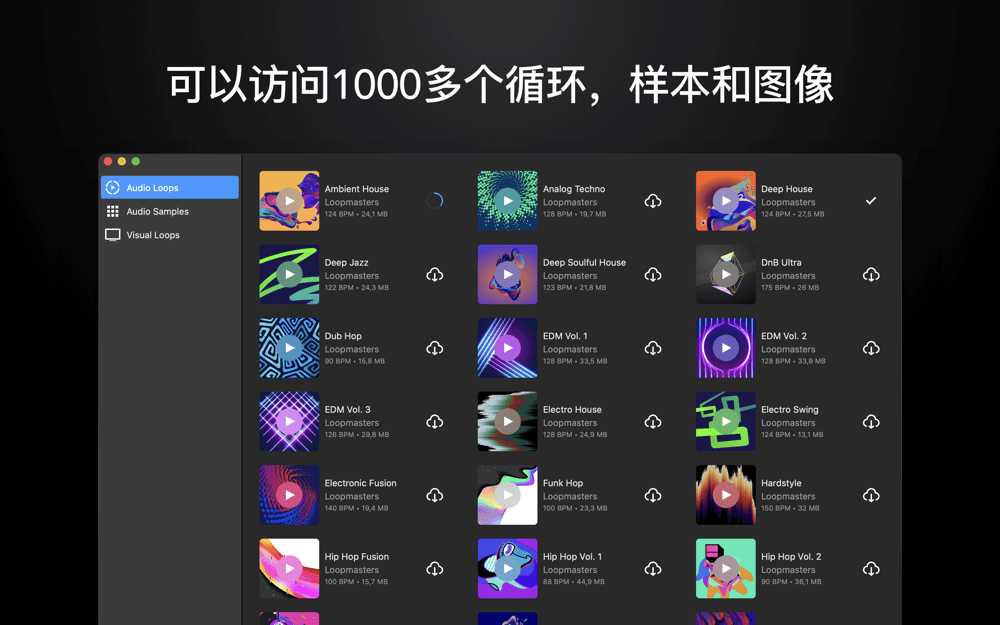Play the Ambient House preview
The width and height of the screenshot is (1000, 625).
click(290, 201)
